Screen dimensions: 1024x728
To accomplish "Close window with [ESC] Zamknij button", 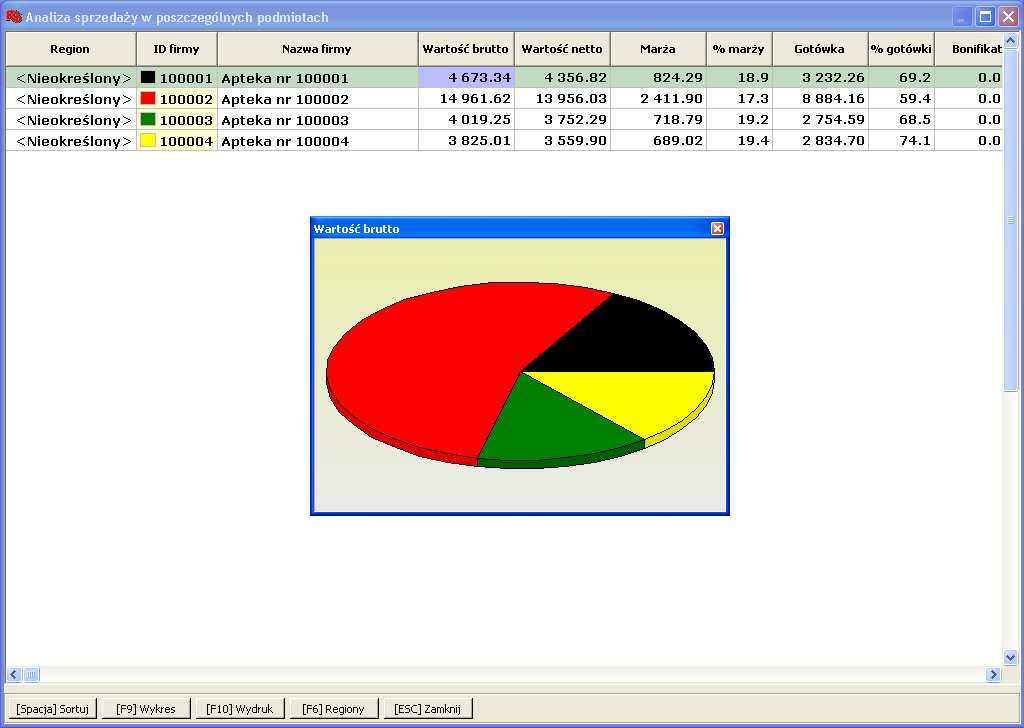I will pyautogui.click(x=427, y=709).
